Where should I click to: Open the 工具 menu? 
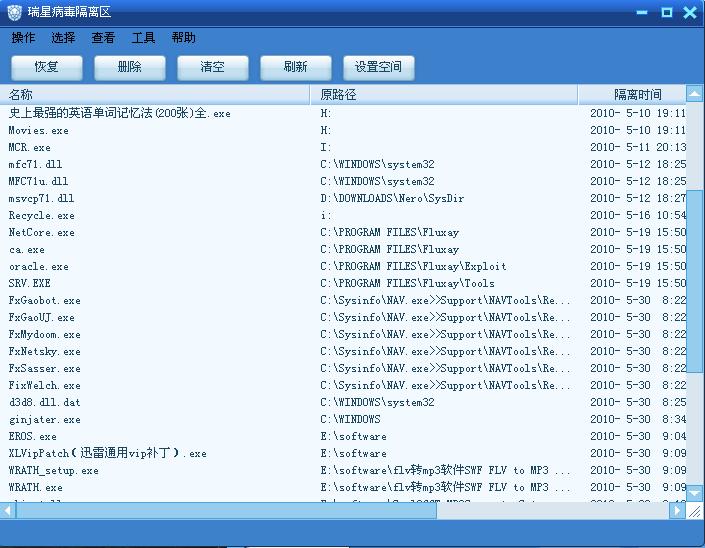pyautogui.click(x=143, y=38)
